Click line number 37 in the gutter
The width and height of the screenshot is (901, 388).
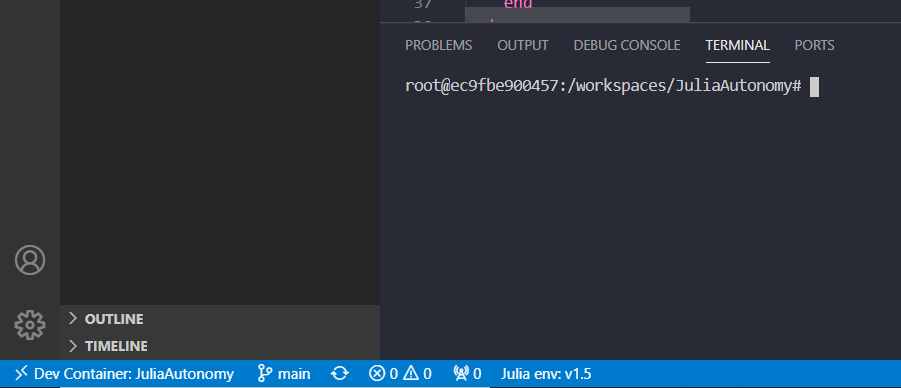coord(423,4)
